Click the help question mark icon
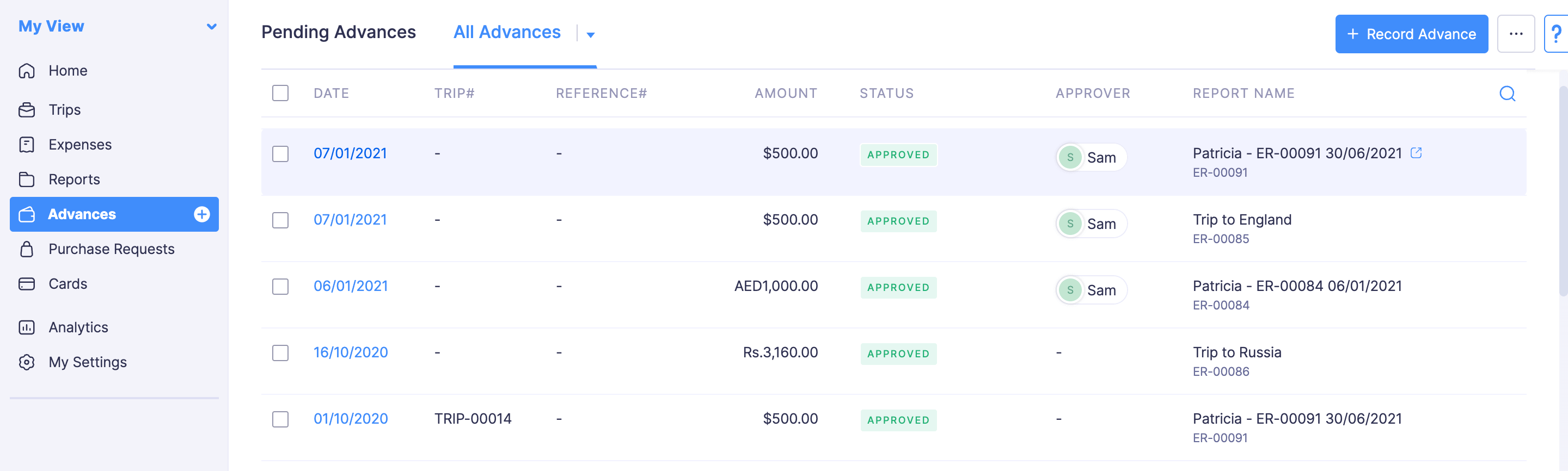This screenshot has width=1568, height=471. pyautogui.click(x=1556, y=34)
